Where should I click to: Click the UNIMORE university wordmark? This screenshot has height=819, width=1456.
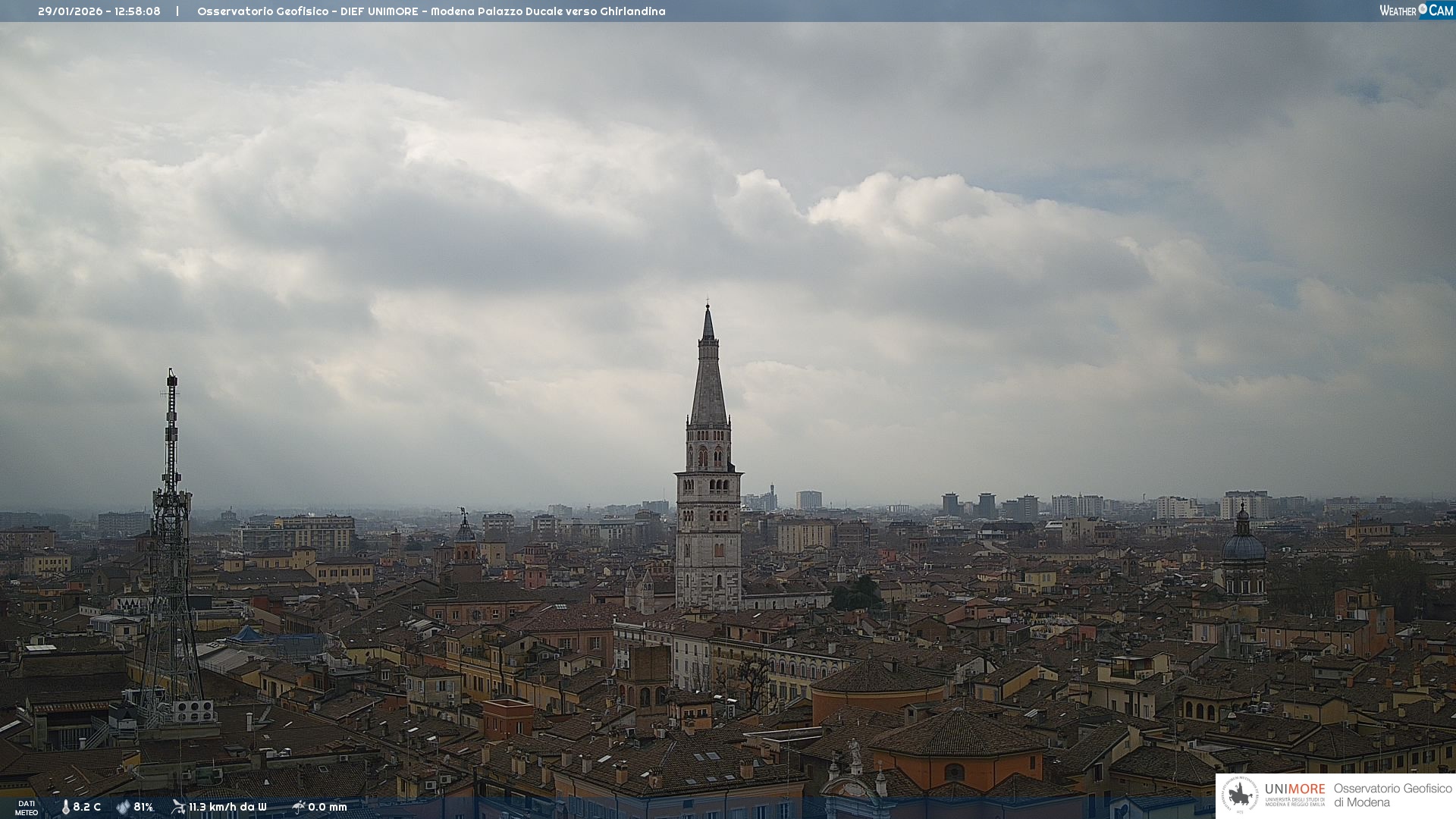(1294, 789)
